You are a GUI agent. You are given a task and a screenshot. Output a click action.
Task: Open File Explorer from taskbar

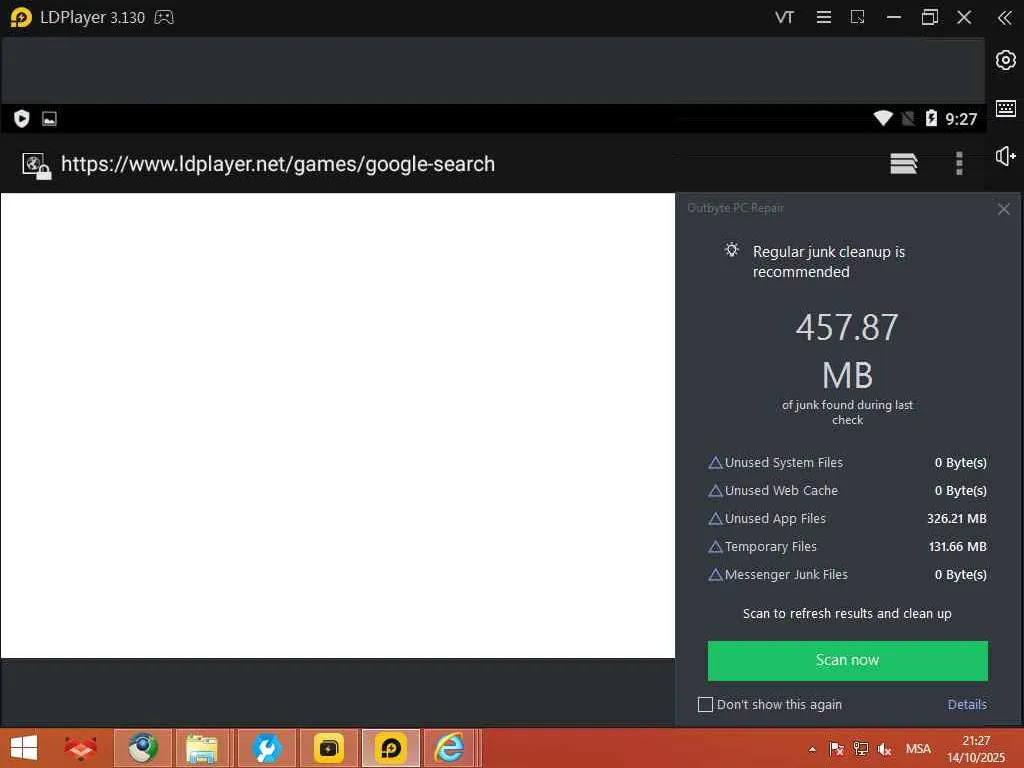pos(202,748)
